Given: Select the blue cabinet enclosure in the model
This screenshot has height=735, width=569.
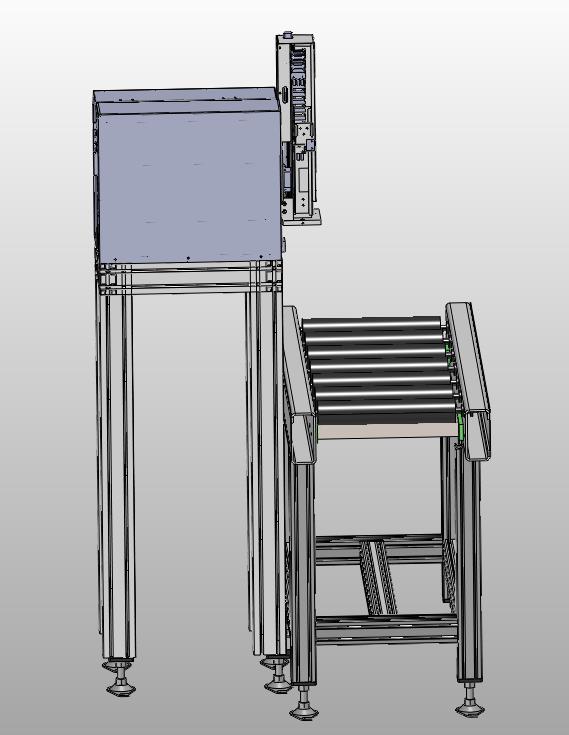Looking at the screenshot, I should tap(187, 176).
